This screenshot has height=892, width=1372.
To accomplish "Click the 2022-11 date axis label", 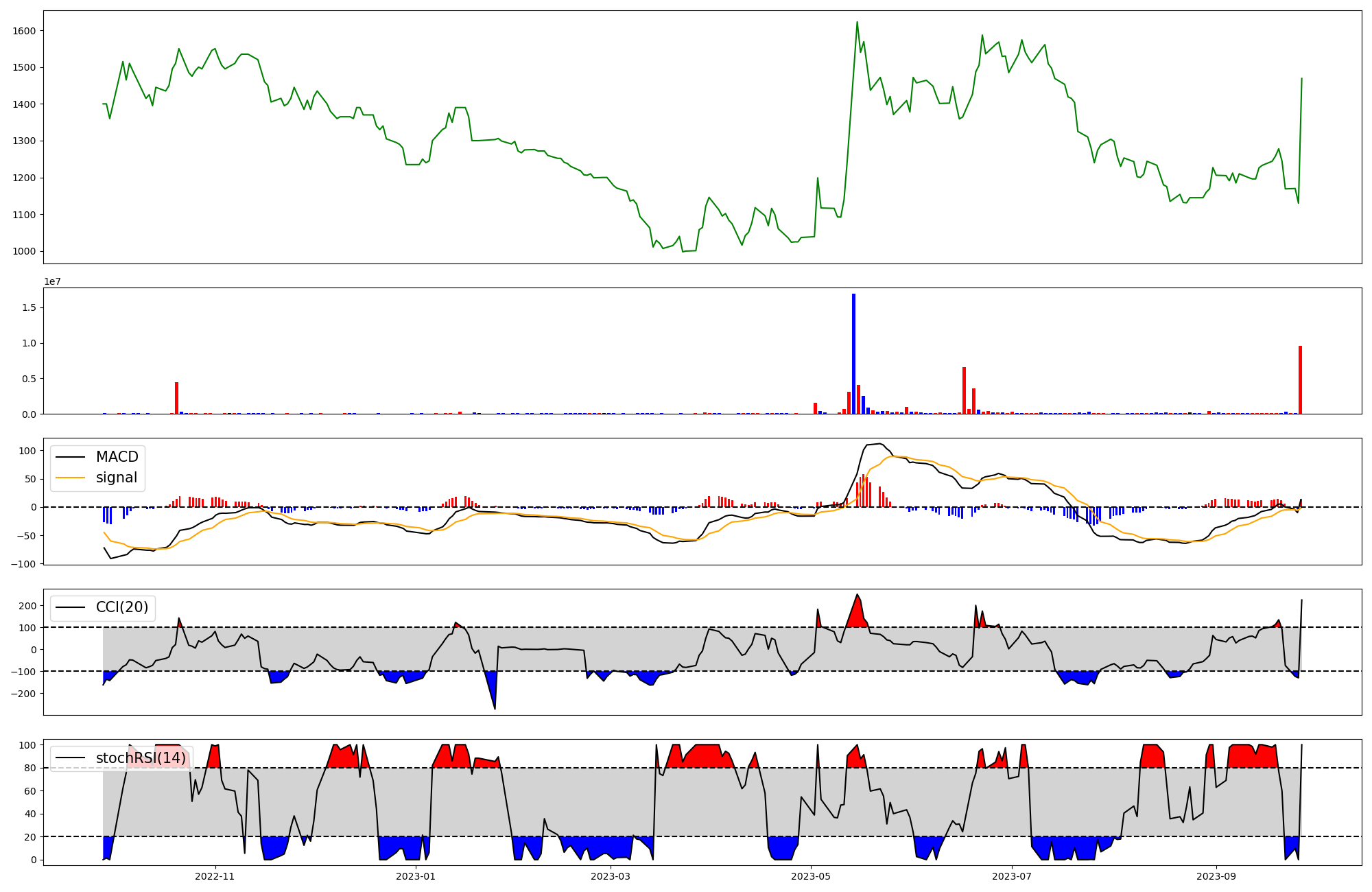I will coord(215,876).
